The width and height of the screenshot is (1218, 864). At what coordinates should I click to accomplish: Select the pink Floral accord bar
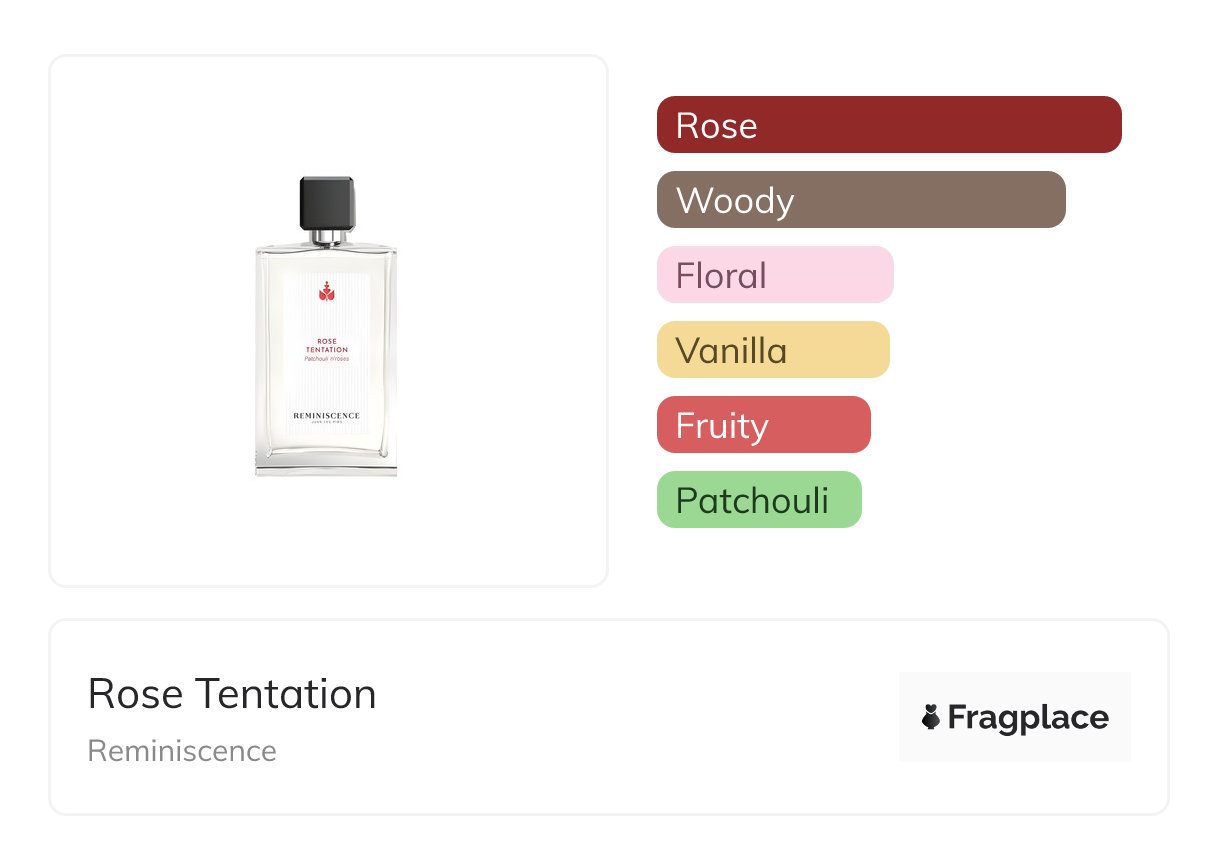tap(775, 275)
